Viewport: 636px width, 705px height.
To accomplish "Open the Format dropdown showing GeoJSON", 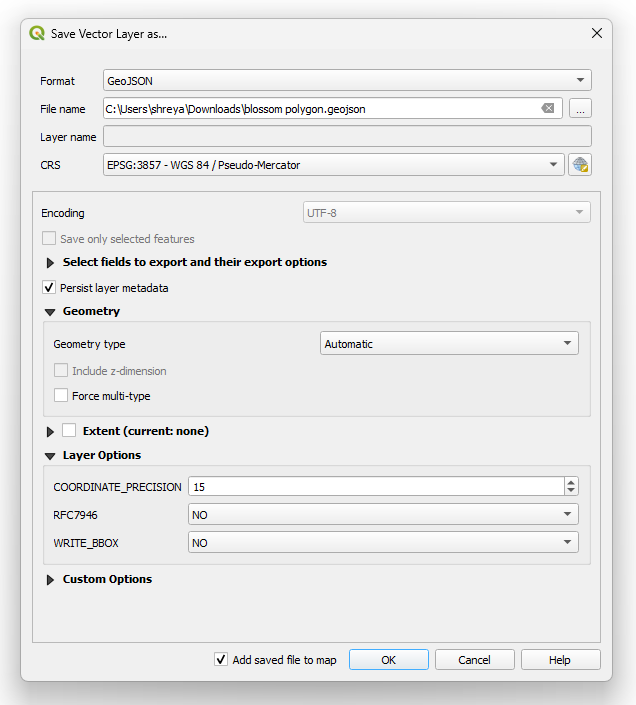I will coord(347,81).
